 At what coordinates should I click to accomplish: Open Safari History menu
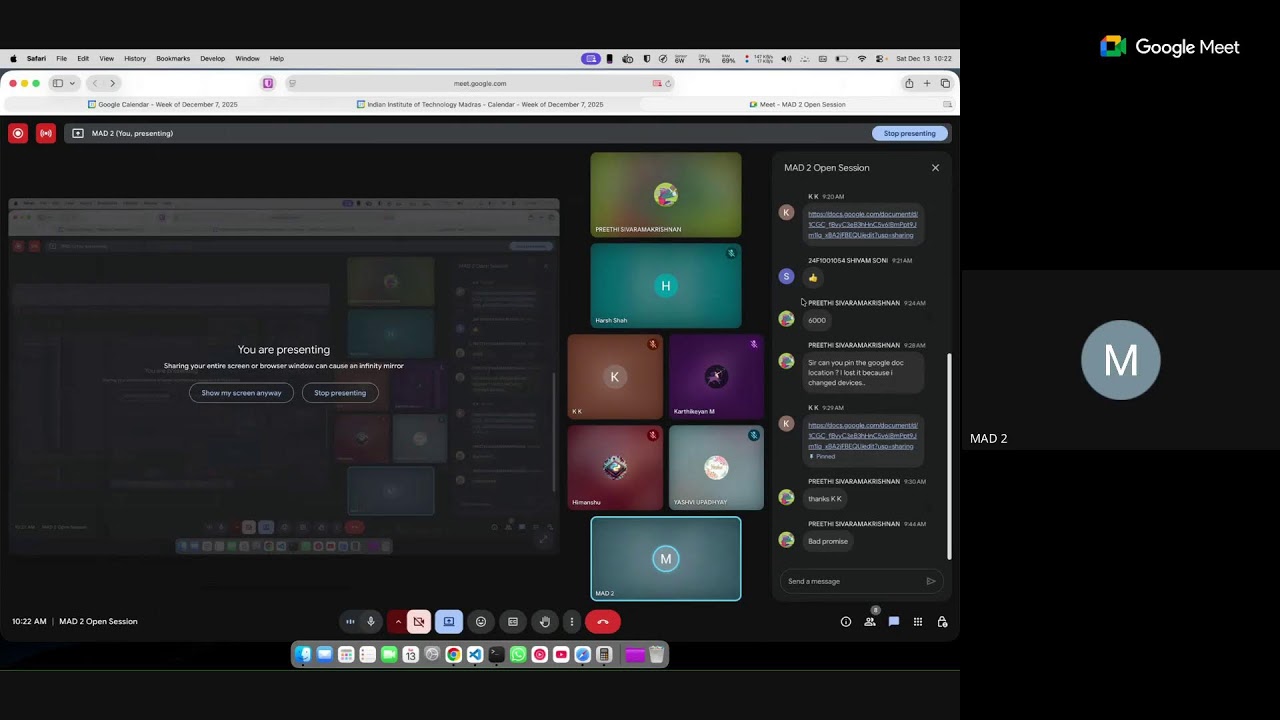click(x=135, y=59)
